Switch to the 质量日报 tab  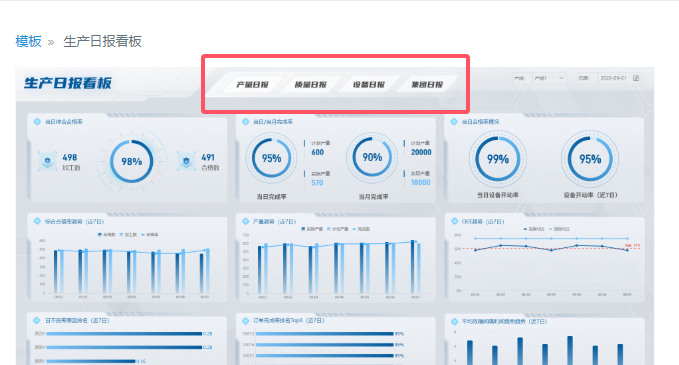click(x=310, y=84)
